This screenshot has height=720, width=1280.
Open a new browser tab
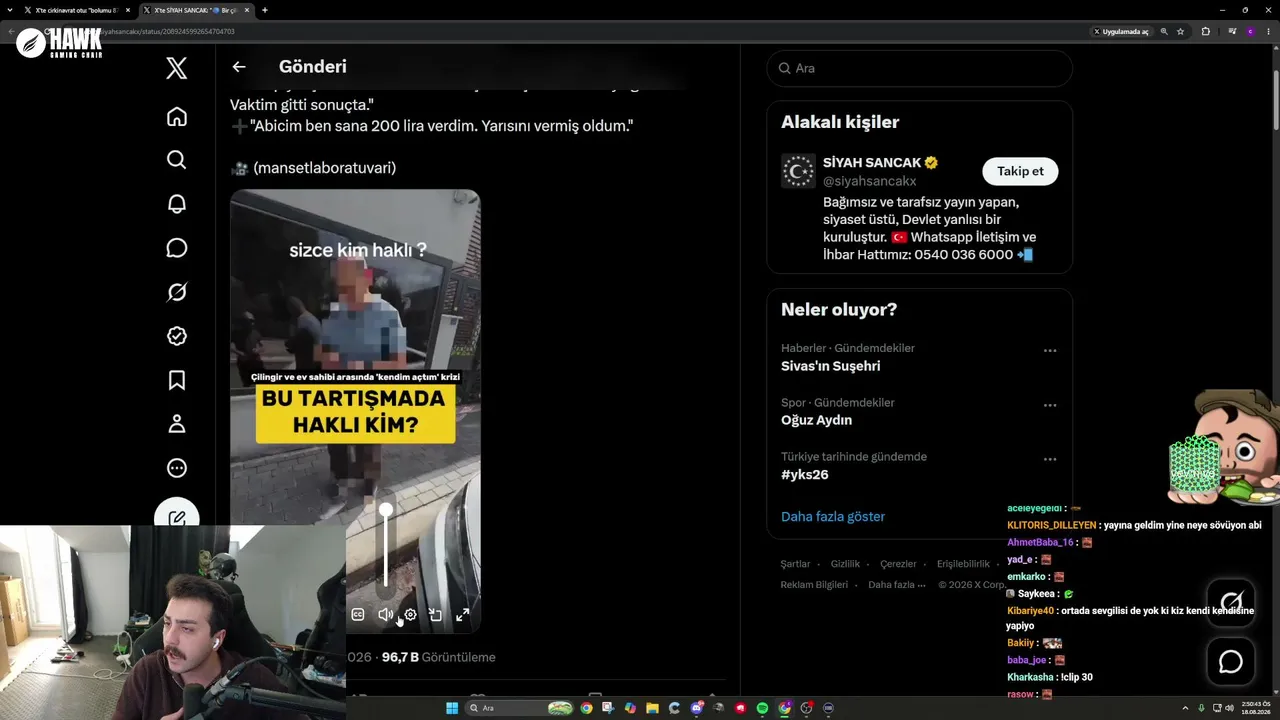tap(265, 10)
